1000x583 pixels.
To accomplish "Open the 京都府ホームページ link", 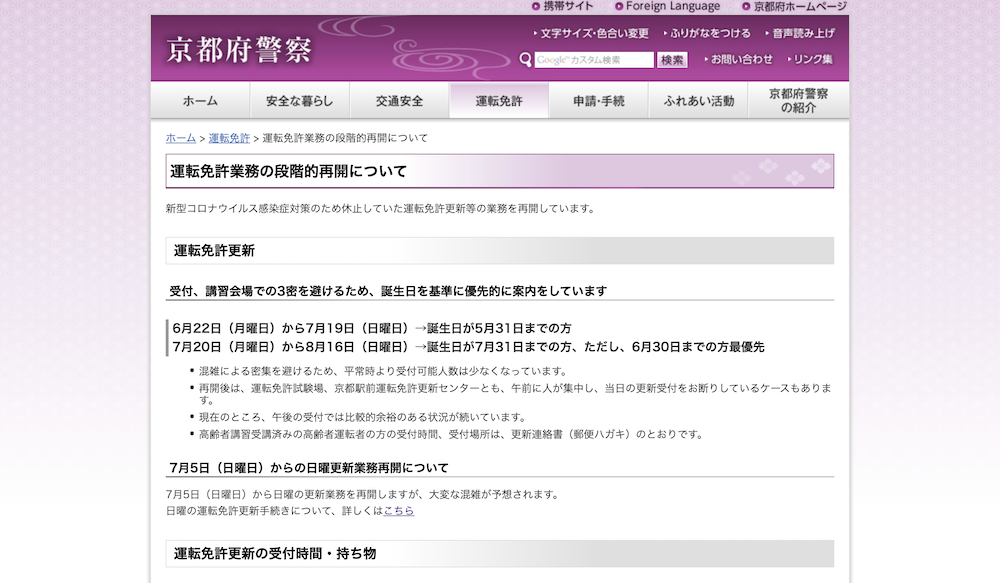I will coord(795,6).
